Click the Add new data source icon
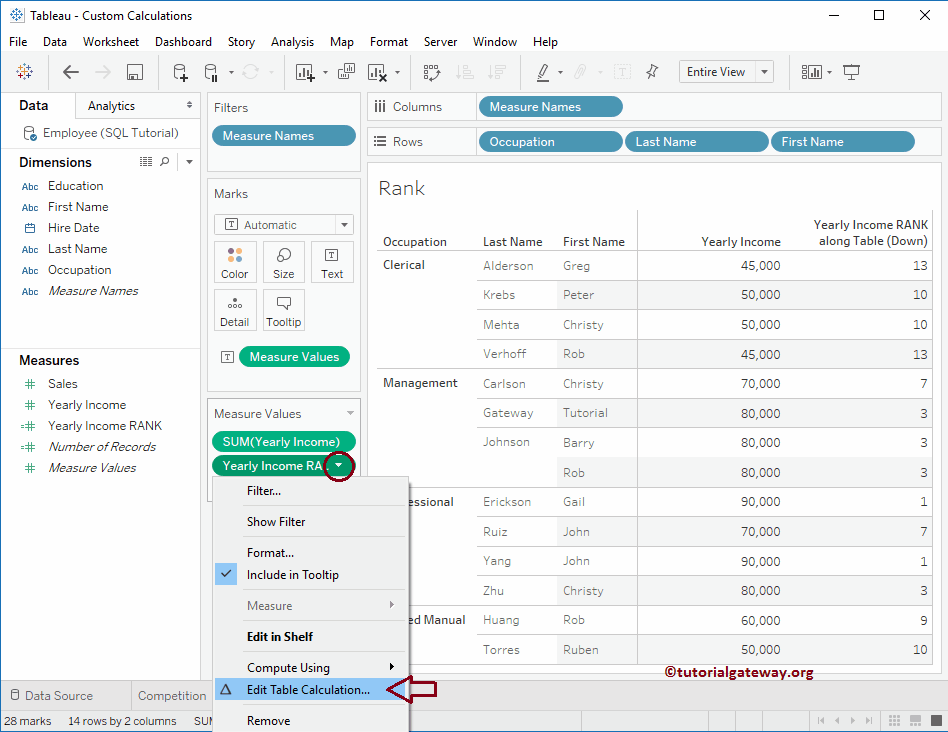This screenshot has height=732, width=948. coord(180,72)
